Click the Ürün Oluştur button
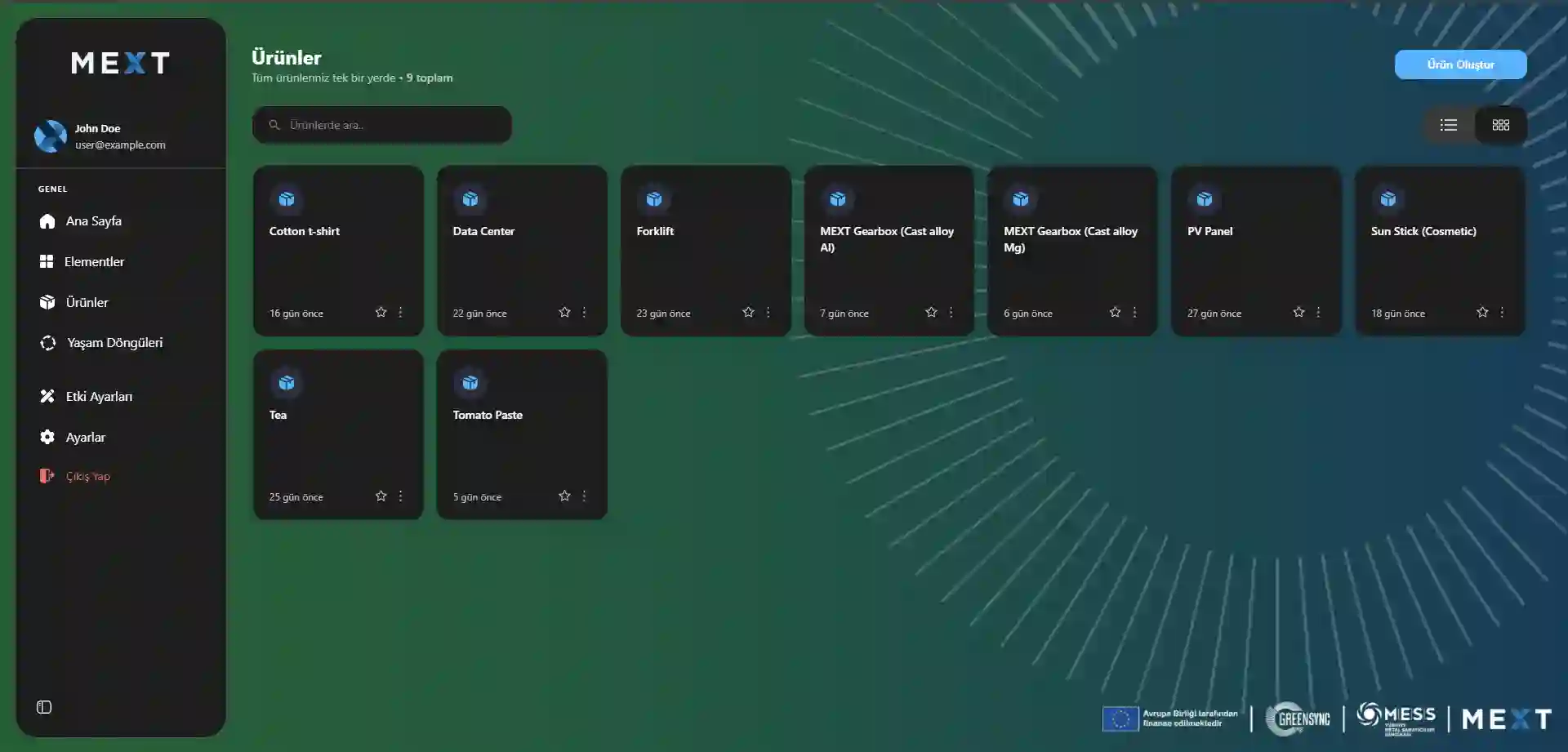Viewport: 1568px width, 752px height. click(1460, 65)
